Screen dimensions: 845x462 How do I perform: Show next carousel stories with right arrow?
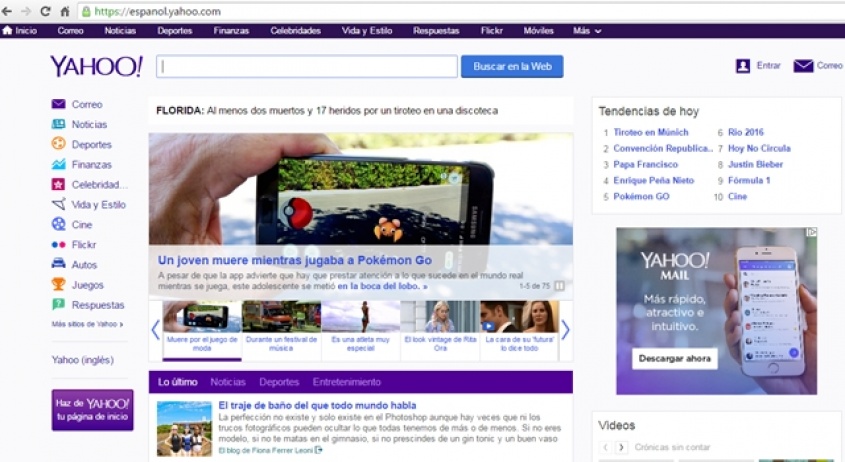pyautogui.click(x=565, y=330)
